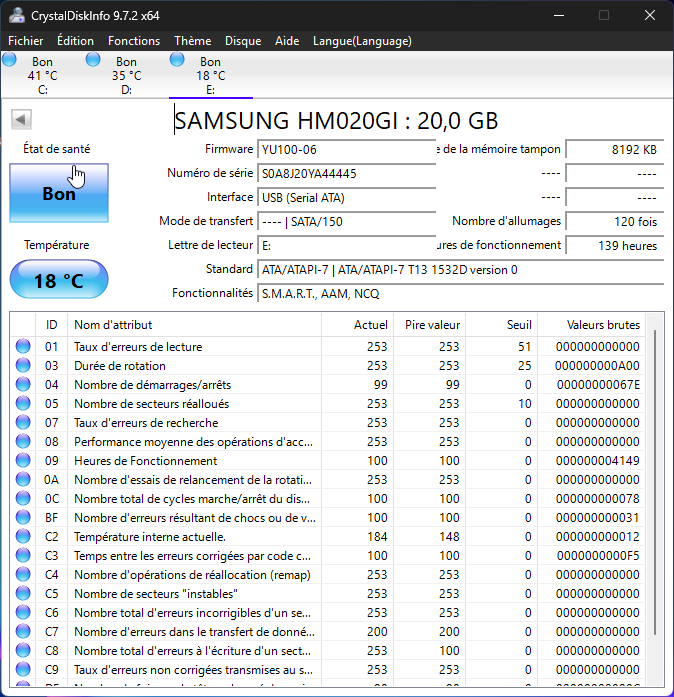674x697 pixels.
Task: Minimize the CrystalDiskInfo window
Action: pos(559,16)
